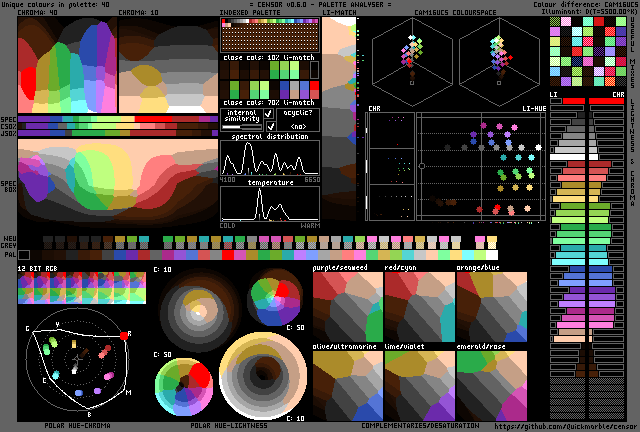640x432 pixels.
Task: Click the white star in the LI-HUE plot
Action: click(x=540, y=147)
